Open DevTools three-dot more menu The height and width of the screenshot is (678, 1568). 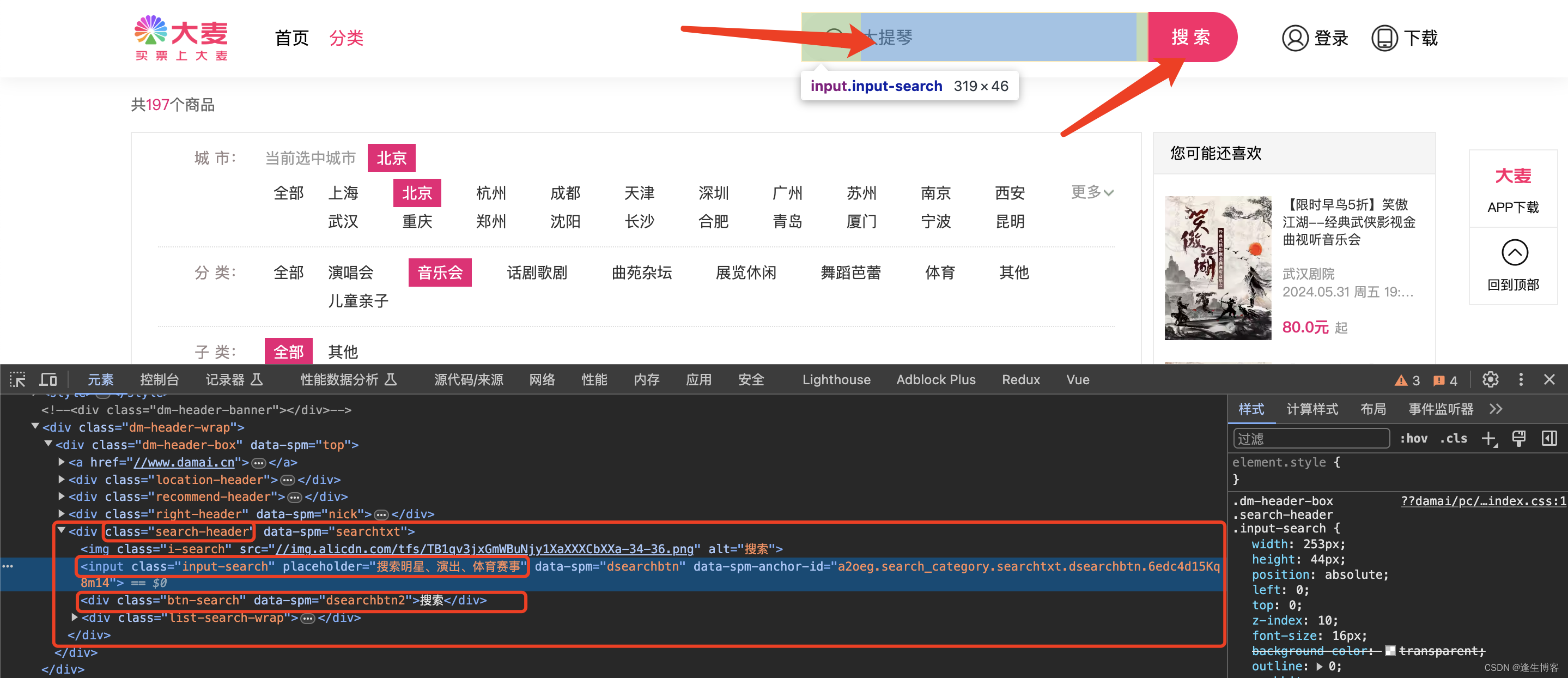[x=1521, y=379]
